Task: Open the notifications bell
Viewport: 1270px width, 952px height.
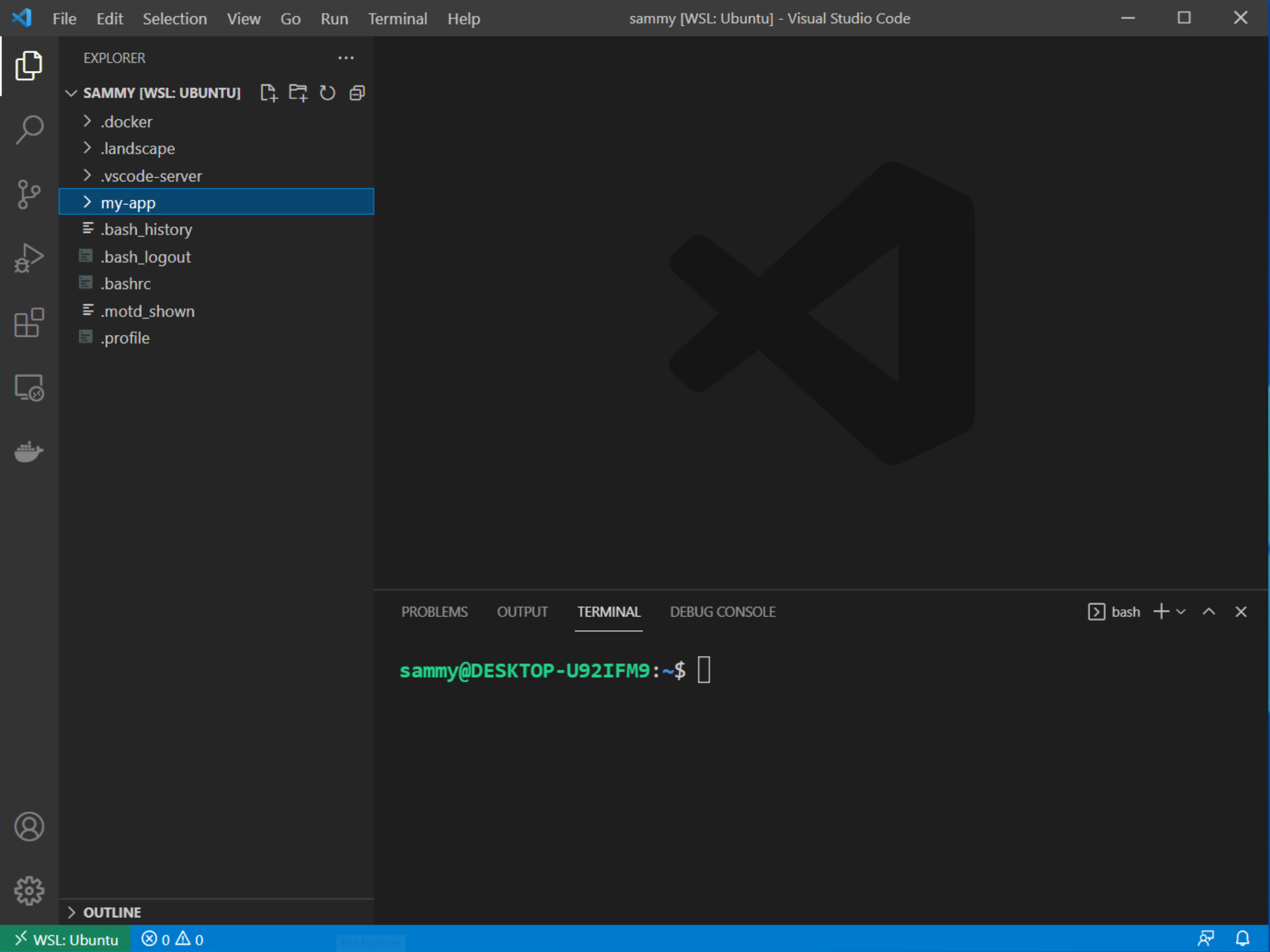Action: tap(1243, 939)
